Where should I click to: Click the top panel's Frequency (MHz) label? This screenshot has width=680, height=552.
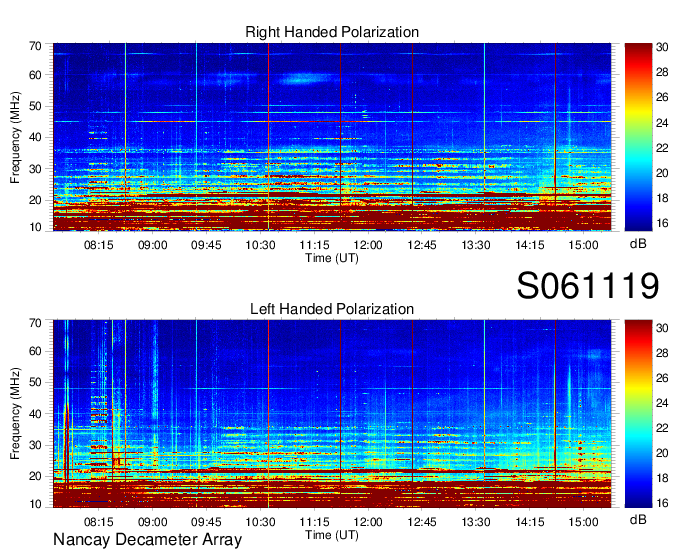coord(15,137)
